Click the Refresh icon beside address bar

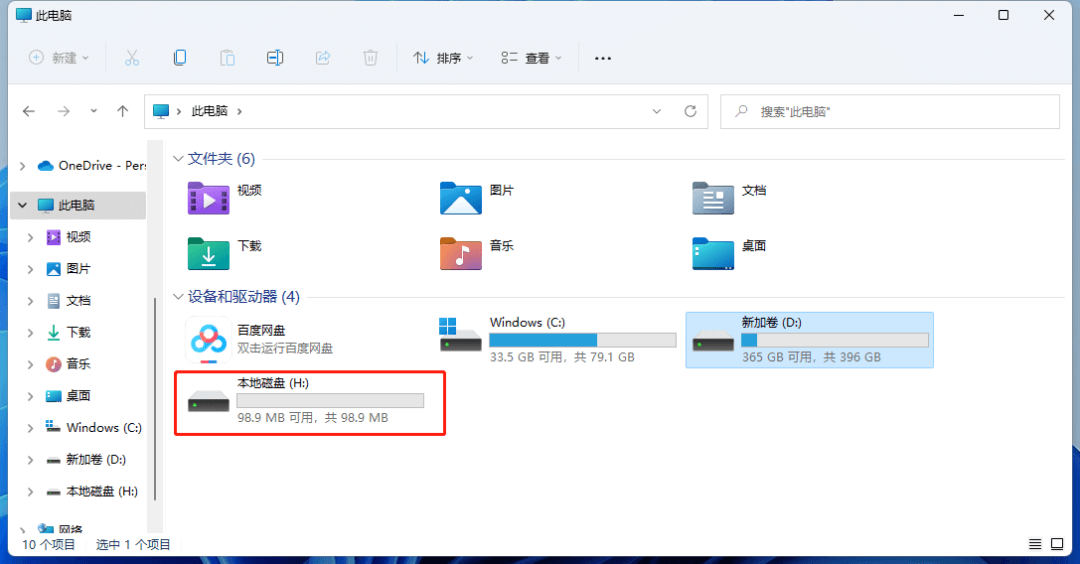tap(689, 111)
